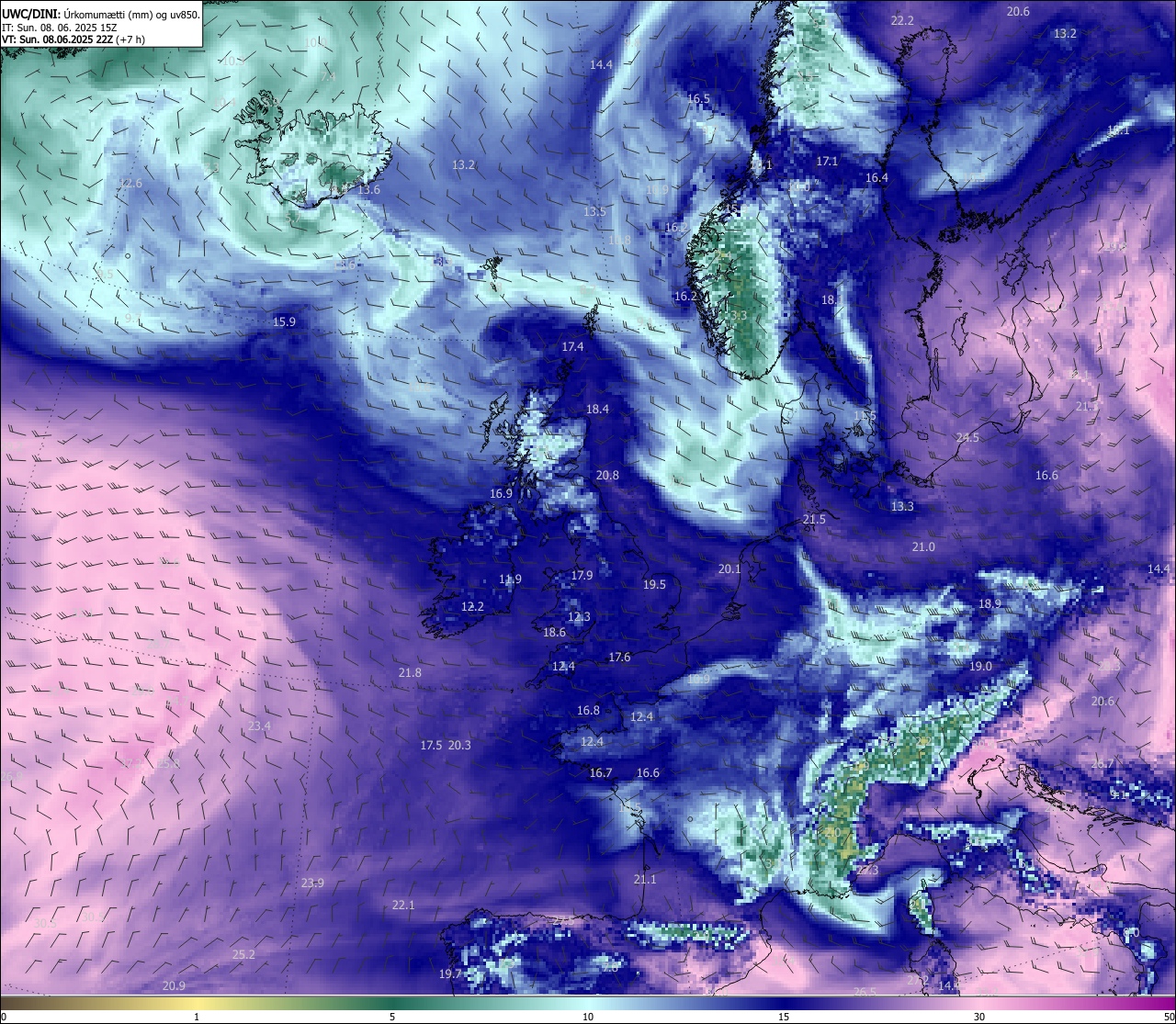Click the 17.6 value over southern England
The height and width of the screenshot is (1024, 1176).
(619, 657)
